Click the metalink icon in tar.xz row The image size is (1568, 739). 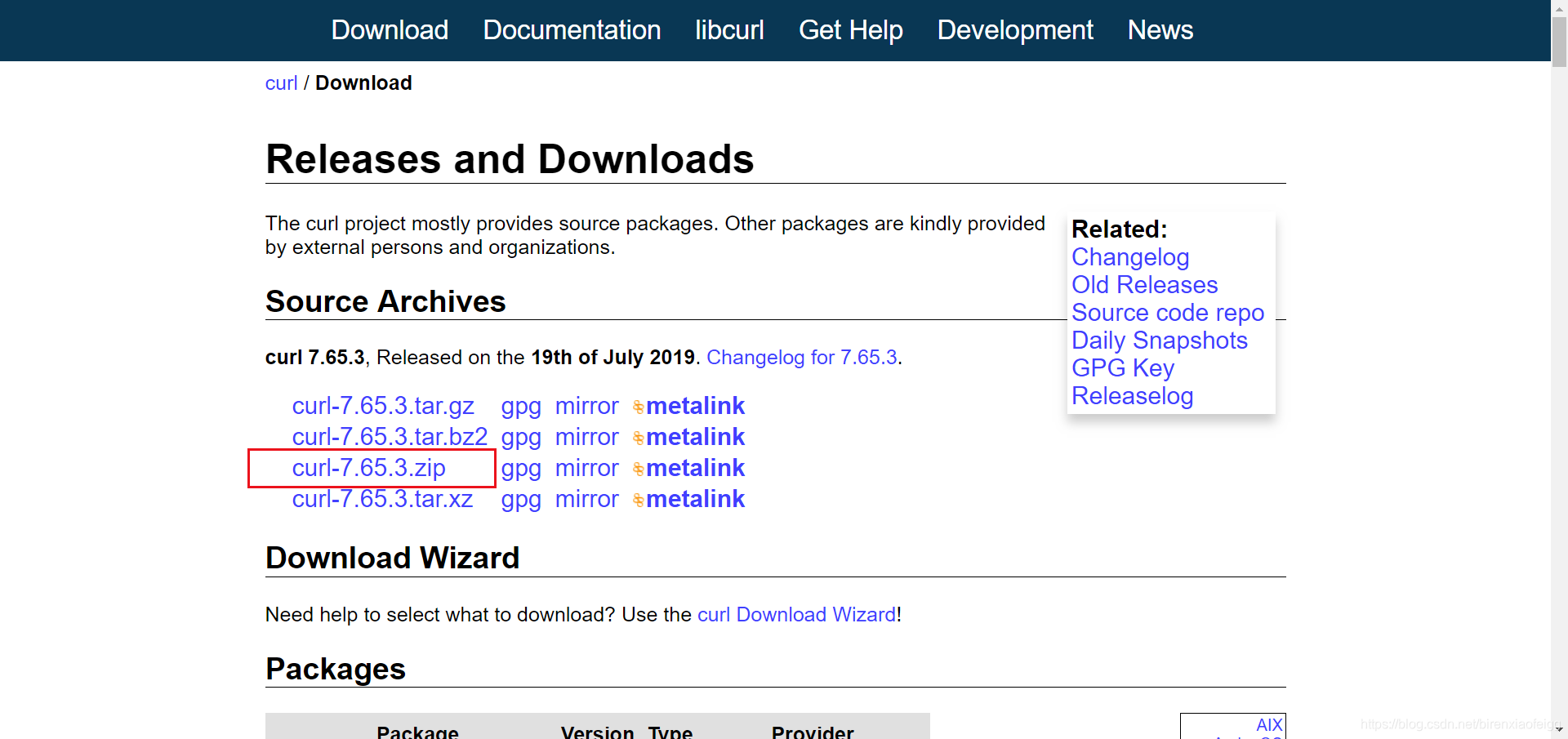639,500
